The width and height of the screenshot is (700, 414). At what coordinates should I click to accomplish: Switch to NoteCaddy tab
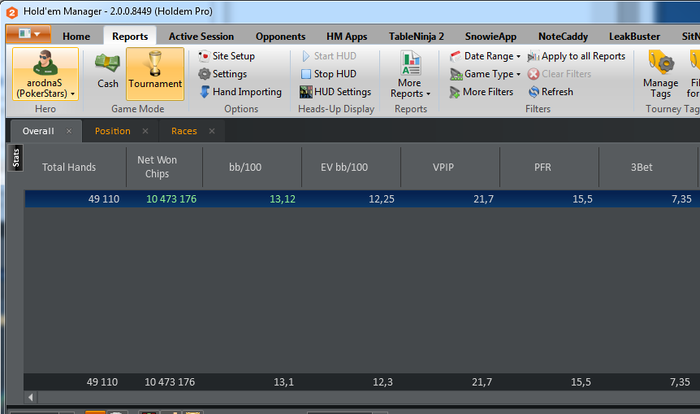[x=562, y=37]
